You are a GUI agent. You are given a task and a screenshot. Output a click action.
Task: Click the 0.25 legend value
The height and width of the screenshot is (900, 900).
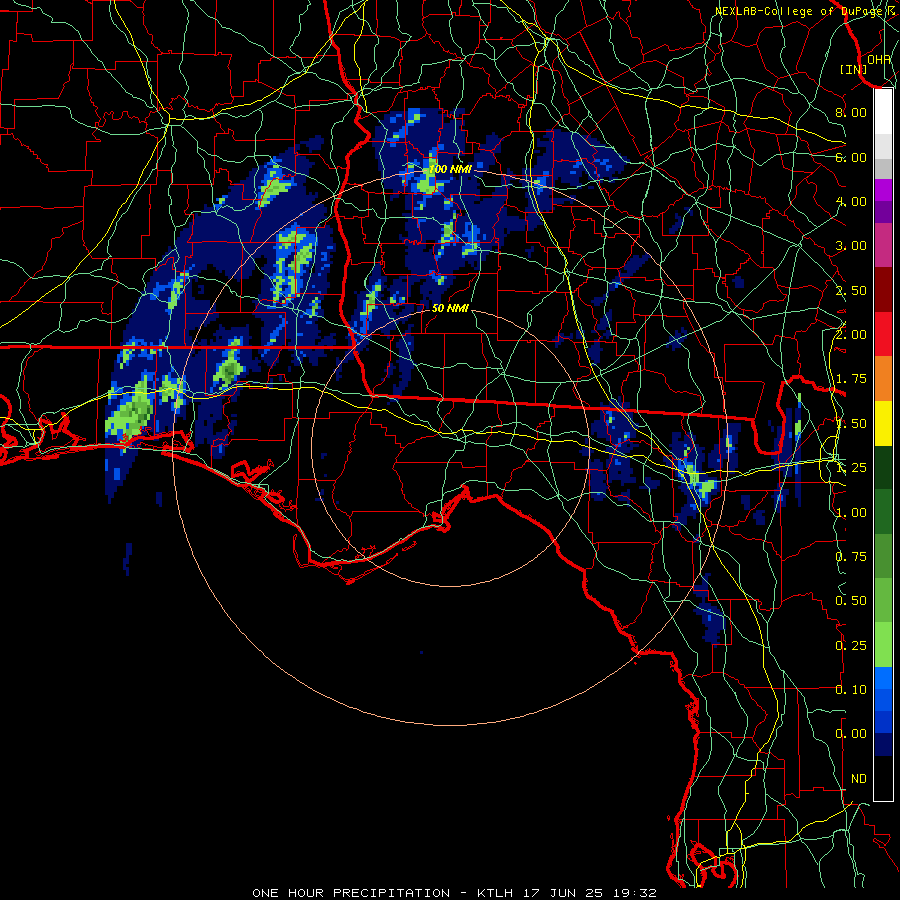[851, 646]
